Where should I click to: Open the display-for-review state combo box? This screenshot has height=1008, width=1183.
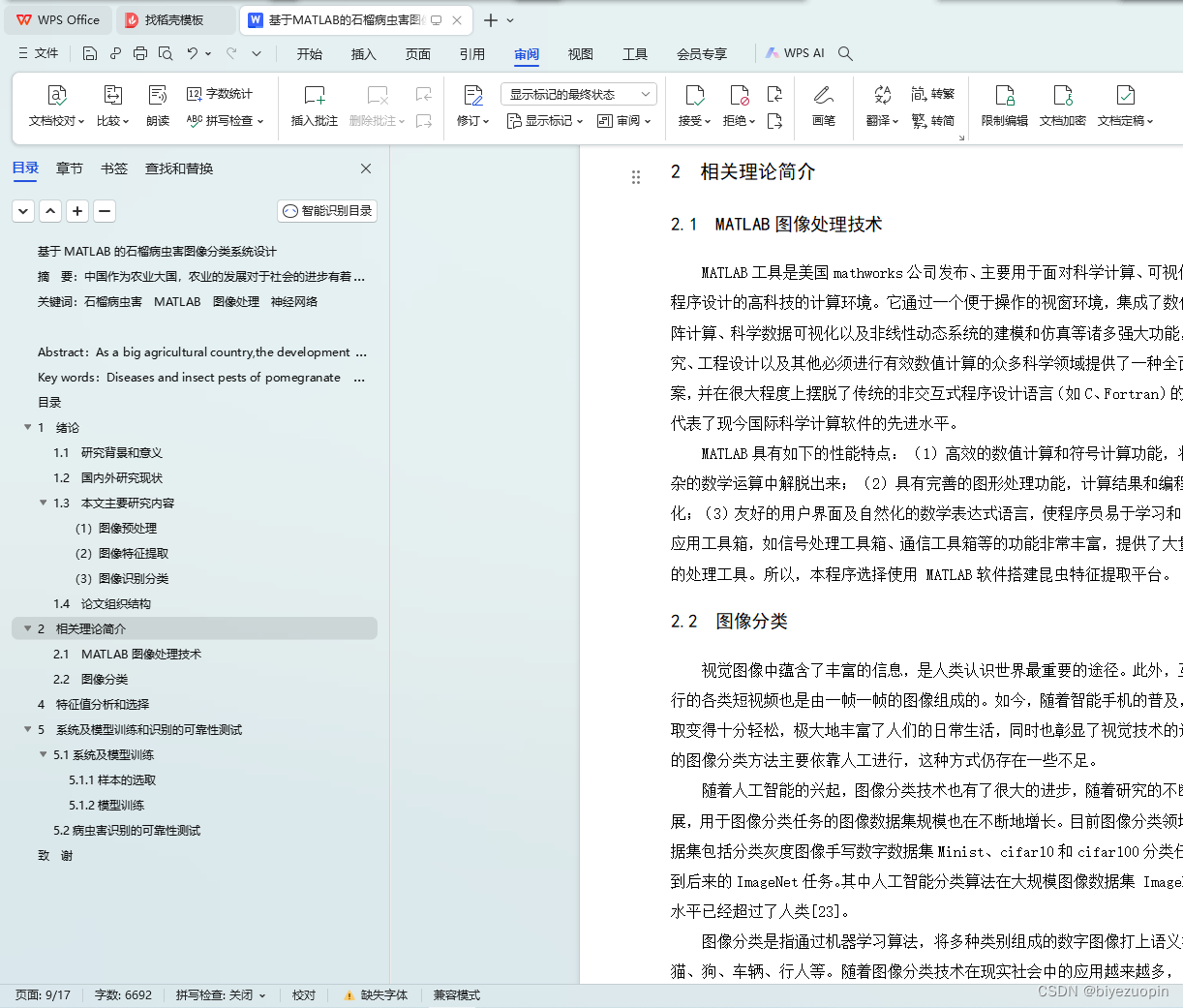coord(579,94)
